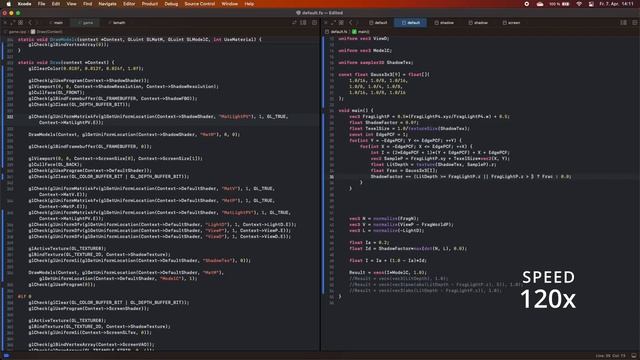Go back in left editor history

coord(30,23)
